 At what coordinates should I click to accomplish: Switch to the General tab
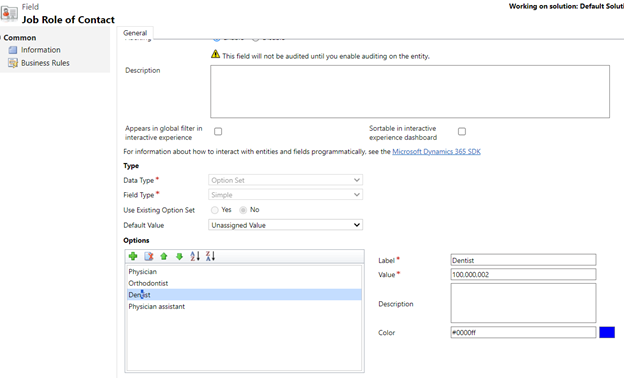135,33
